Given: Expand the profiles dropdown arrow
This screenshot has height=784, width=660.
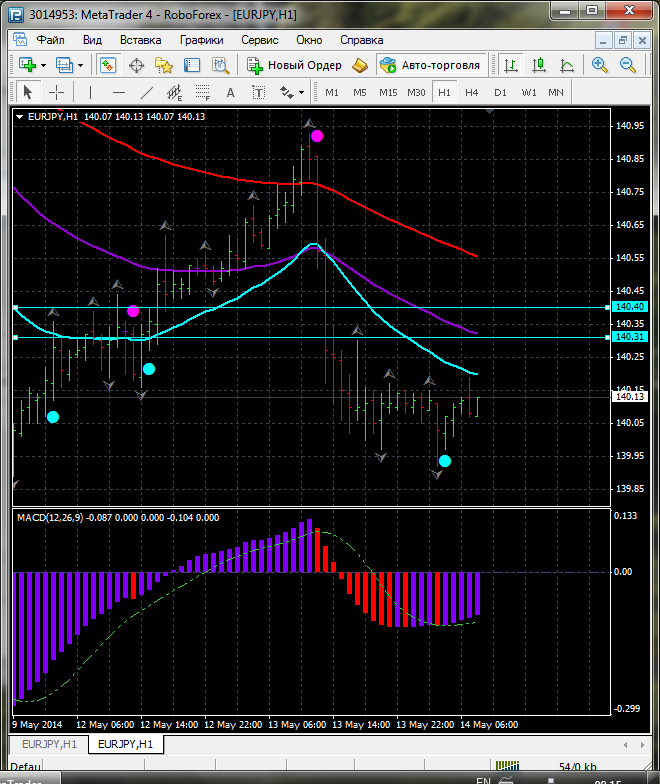Looking at the screenshot, I should [x=80, y=66].
